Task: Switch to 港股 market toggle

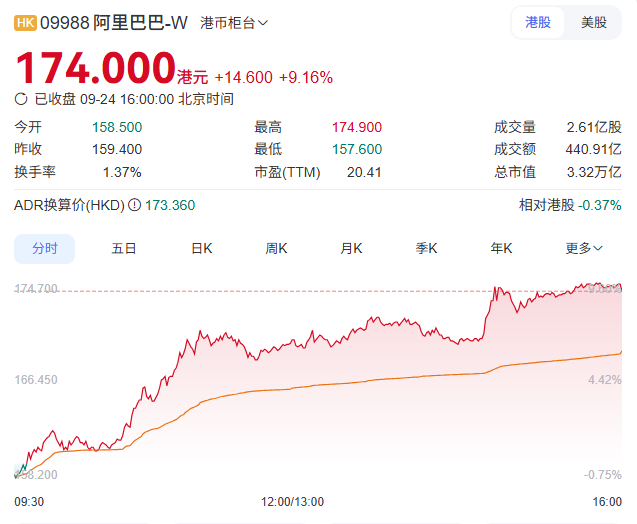Action: [538, 22]
